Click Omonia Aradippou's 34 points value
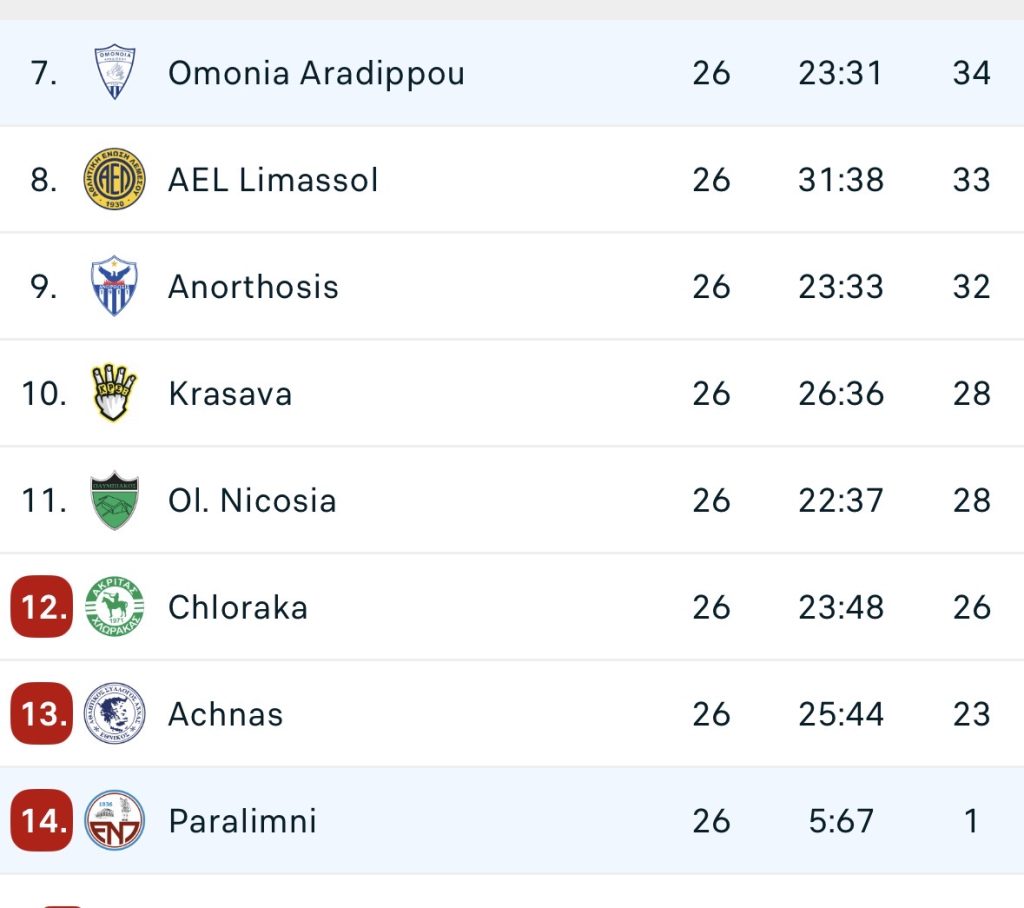 [x=971, y=73]
